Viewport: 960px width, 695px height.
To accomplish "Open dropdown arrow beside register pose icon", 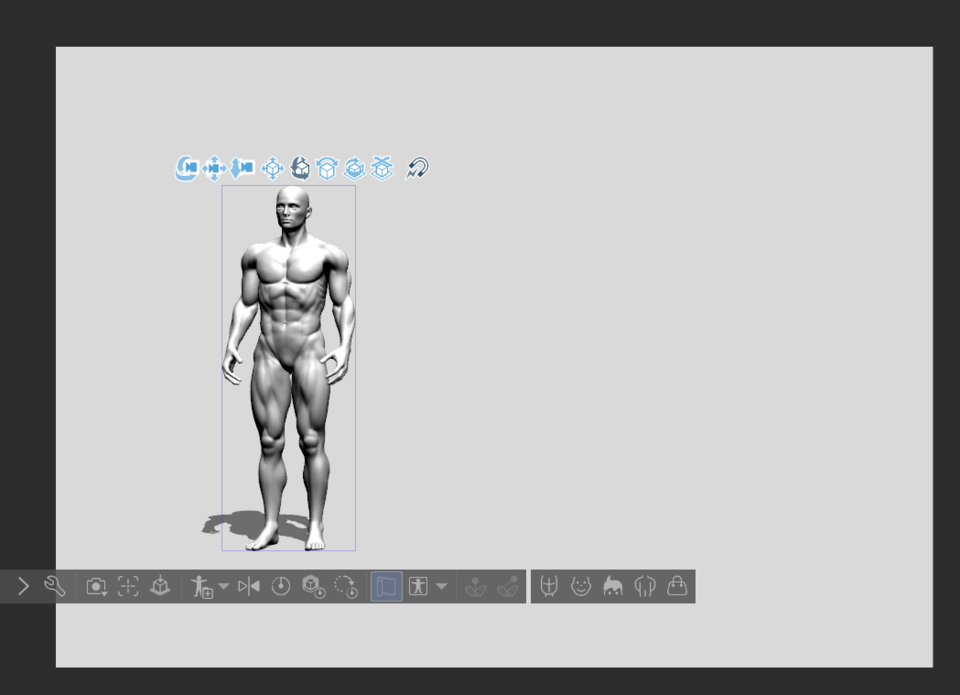I will point(223,587).
